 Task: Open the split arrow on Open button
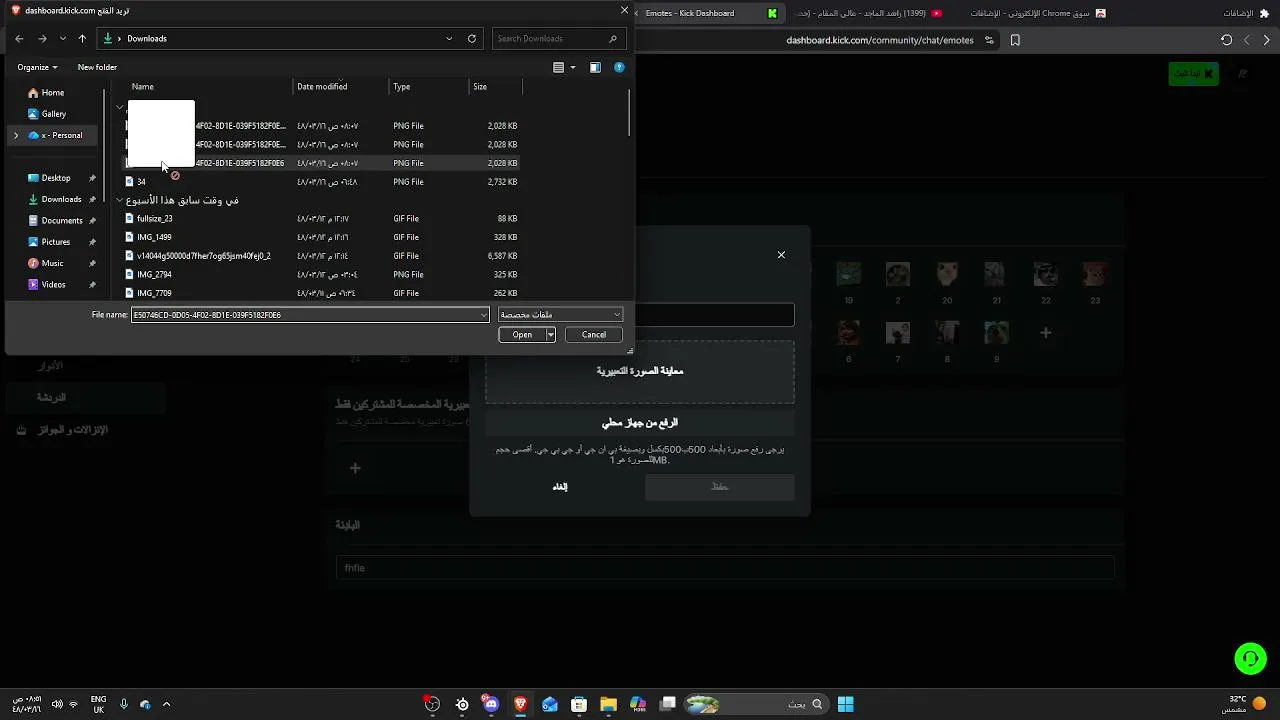550,335
